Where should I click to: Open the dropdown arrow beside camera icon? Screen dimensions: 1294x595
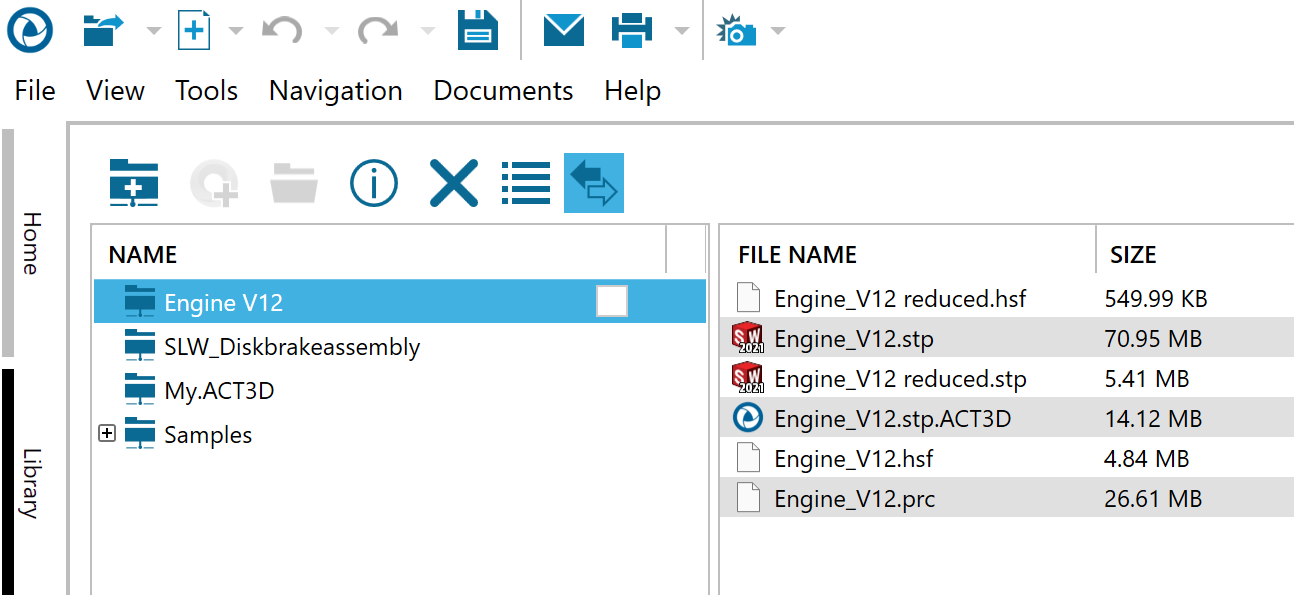[x=777, y=30]
